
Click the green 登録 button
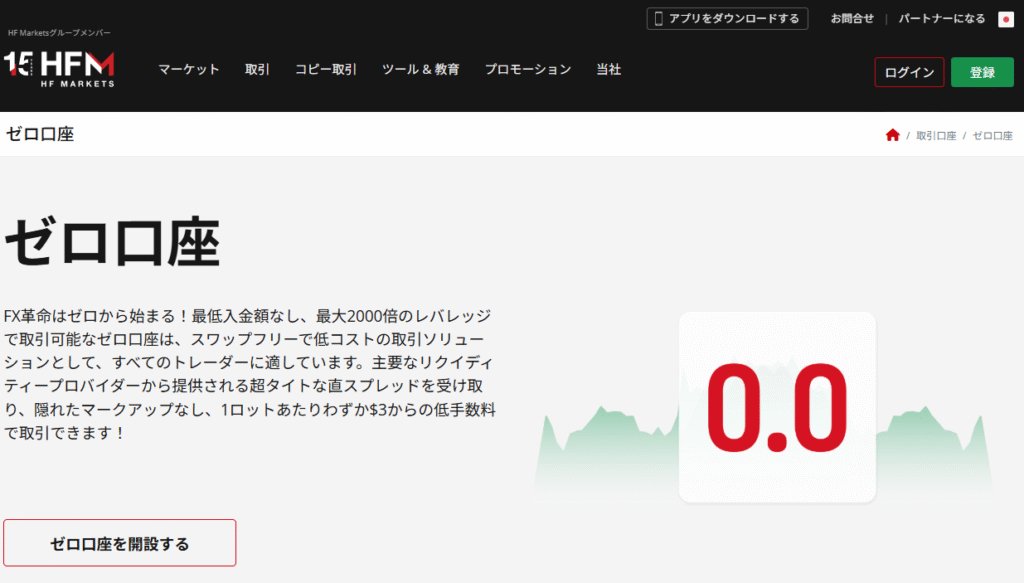point(981,72)
